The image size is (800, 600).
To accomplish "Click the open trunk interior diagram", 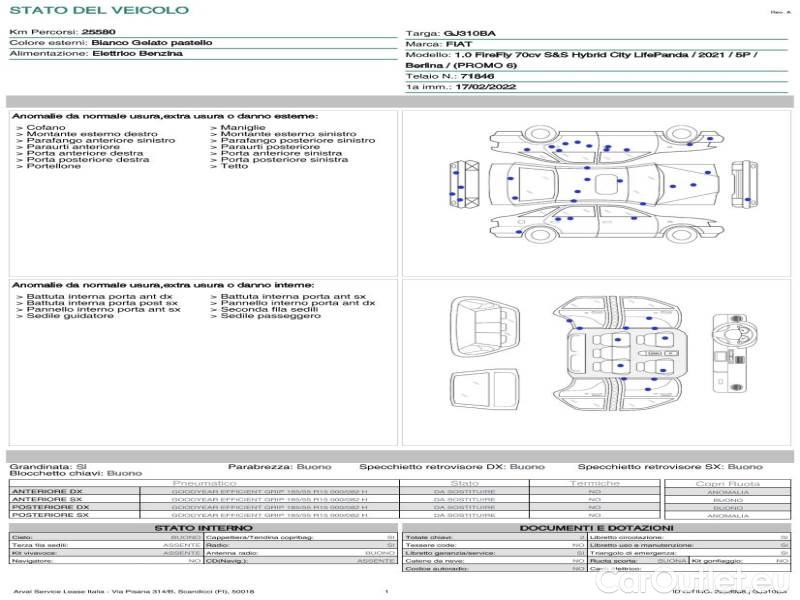I will (485, 327).
